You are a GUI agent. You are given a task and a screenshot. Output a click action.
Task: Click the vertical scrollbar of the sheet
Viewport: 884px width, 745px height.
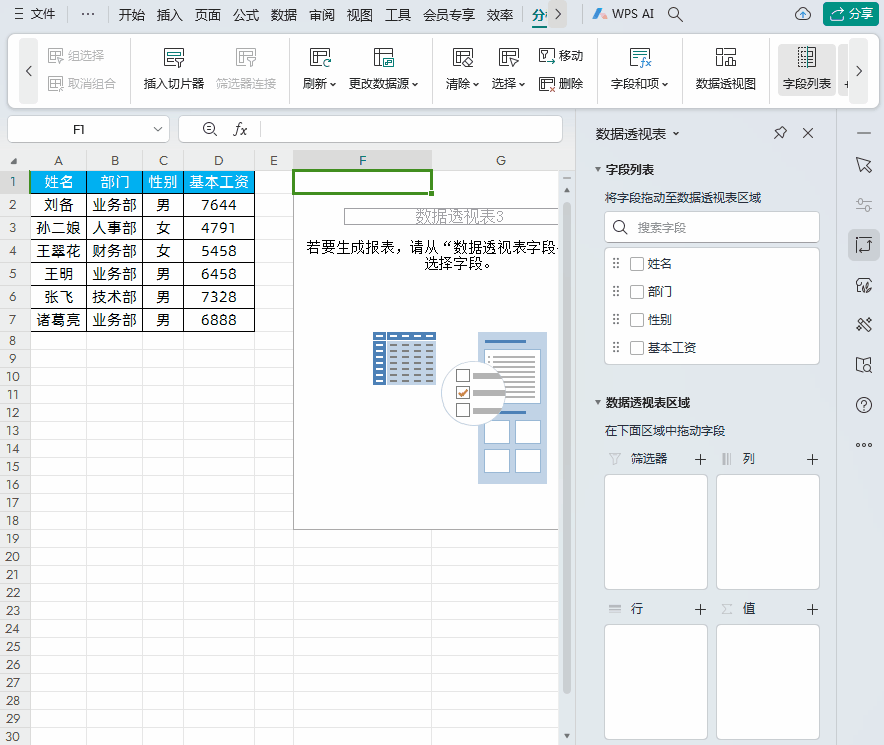[567, 440]
